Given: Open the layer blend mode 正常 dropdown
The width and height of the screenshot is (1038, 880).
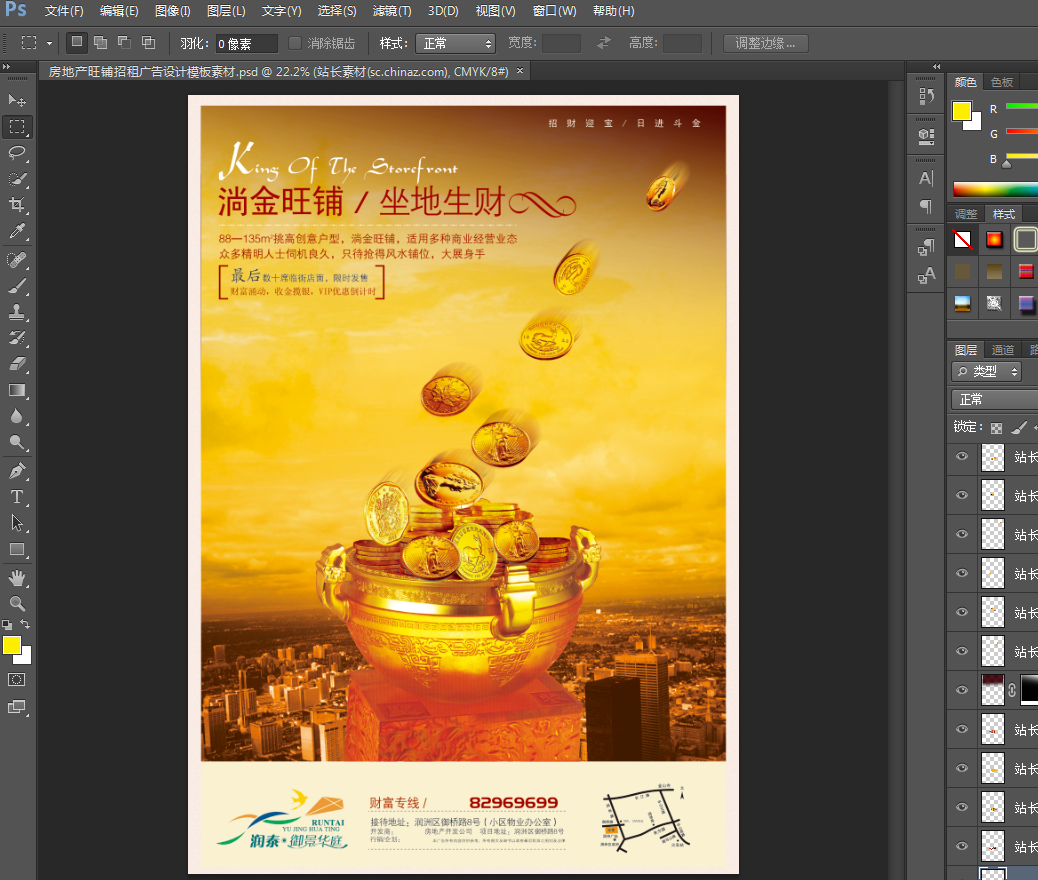Looking at the screenshot, I should click(x=994, y=400).
